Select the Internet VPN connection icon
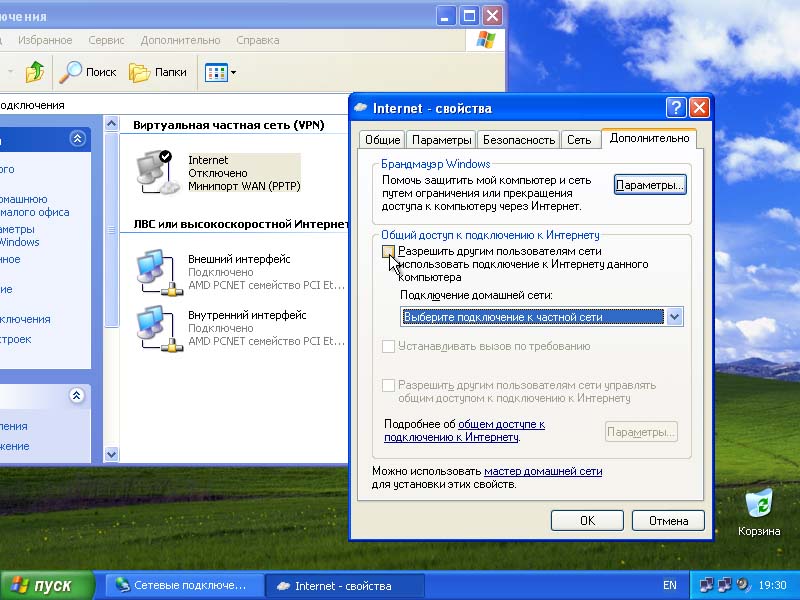 coord(158,172)
